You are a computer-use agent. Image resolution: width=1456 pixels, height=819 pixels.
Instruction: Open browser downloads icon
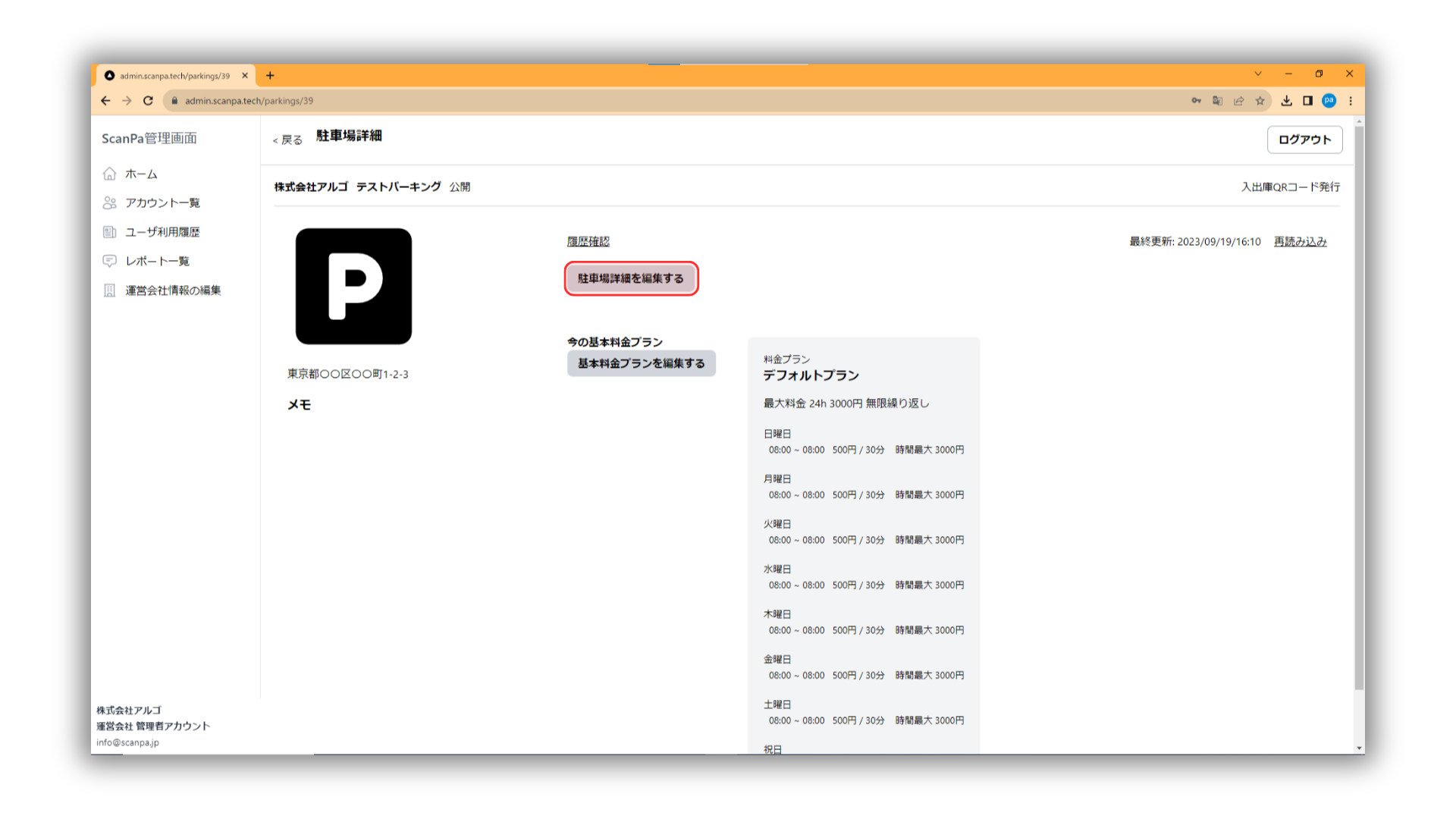tap(1286, 100)
